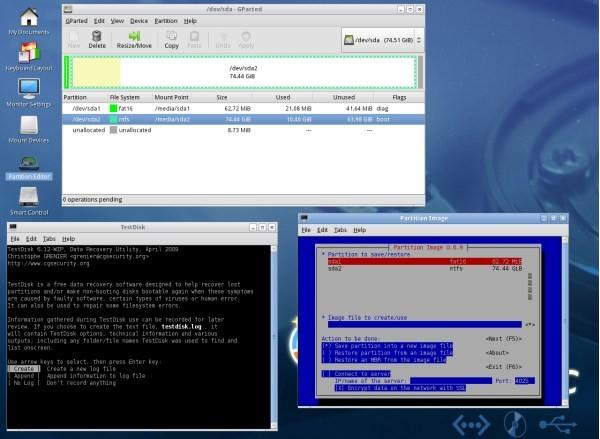Click the Paste toolbar icon in GParted
600x439 pixels.
tap(194, 39)
